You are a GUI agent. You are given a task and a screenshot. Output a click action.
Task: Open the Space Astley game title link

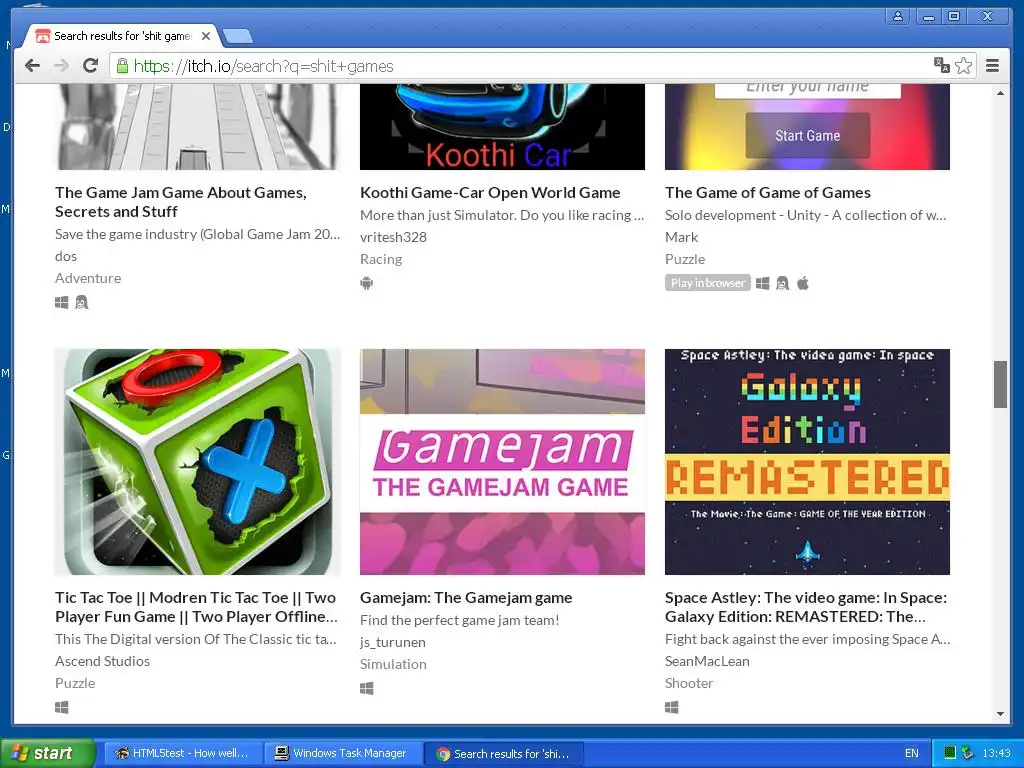[806, 607]
